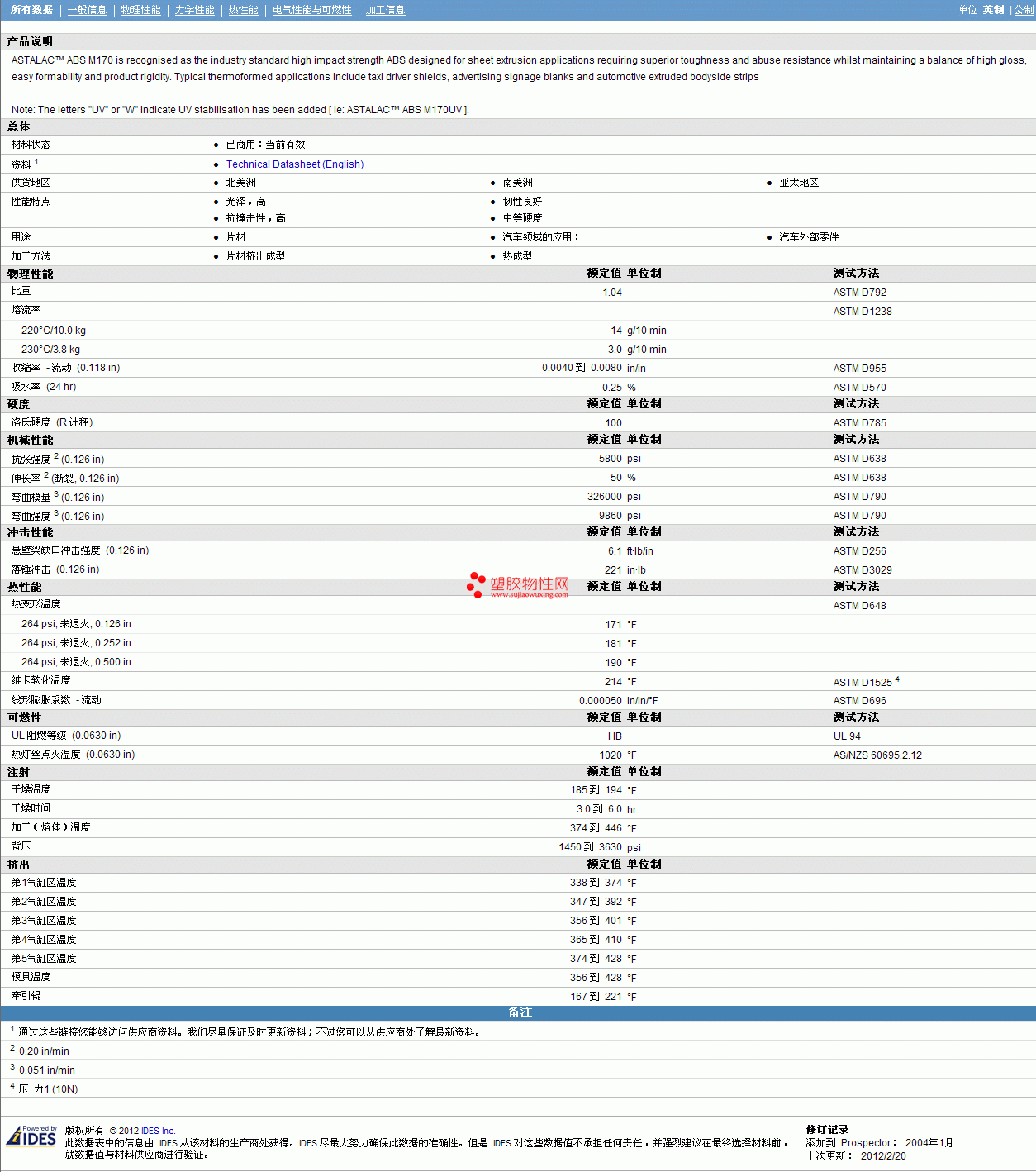
Task: Select the ASTM D1525 test method
Action: pos(863,683)
